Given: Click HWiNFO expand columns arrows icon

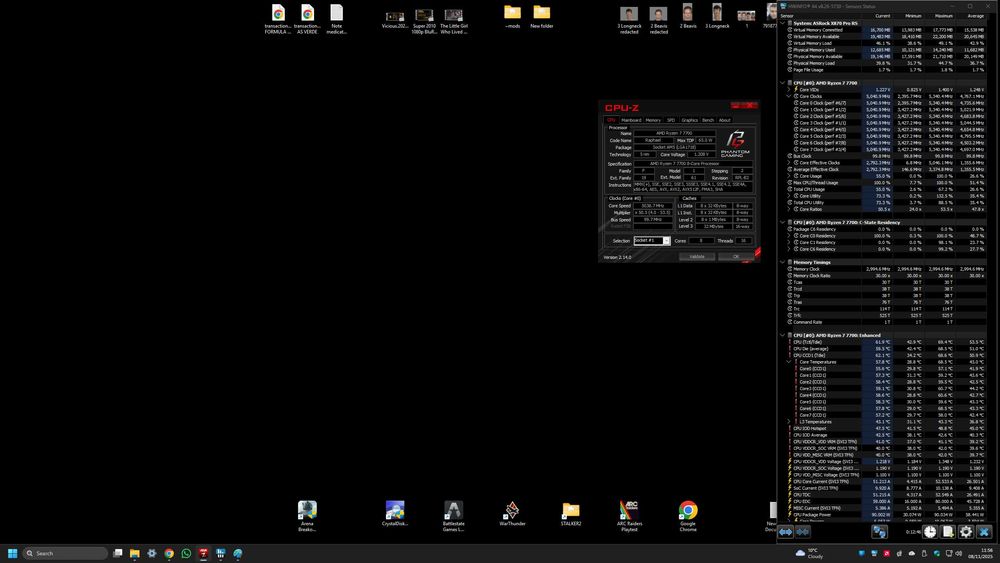Looking at the screenshot, I should 785,531.
